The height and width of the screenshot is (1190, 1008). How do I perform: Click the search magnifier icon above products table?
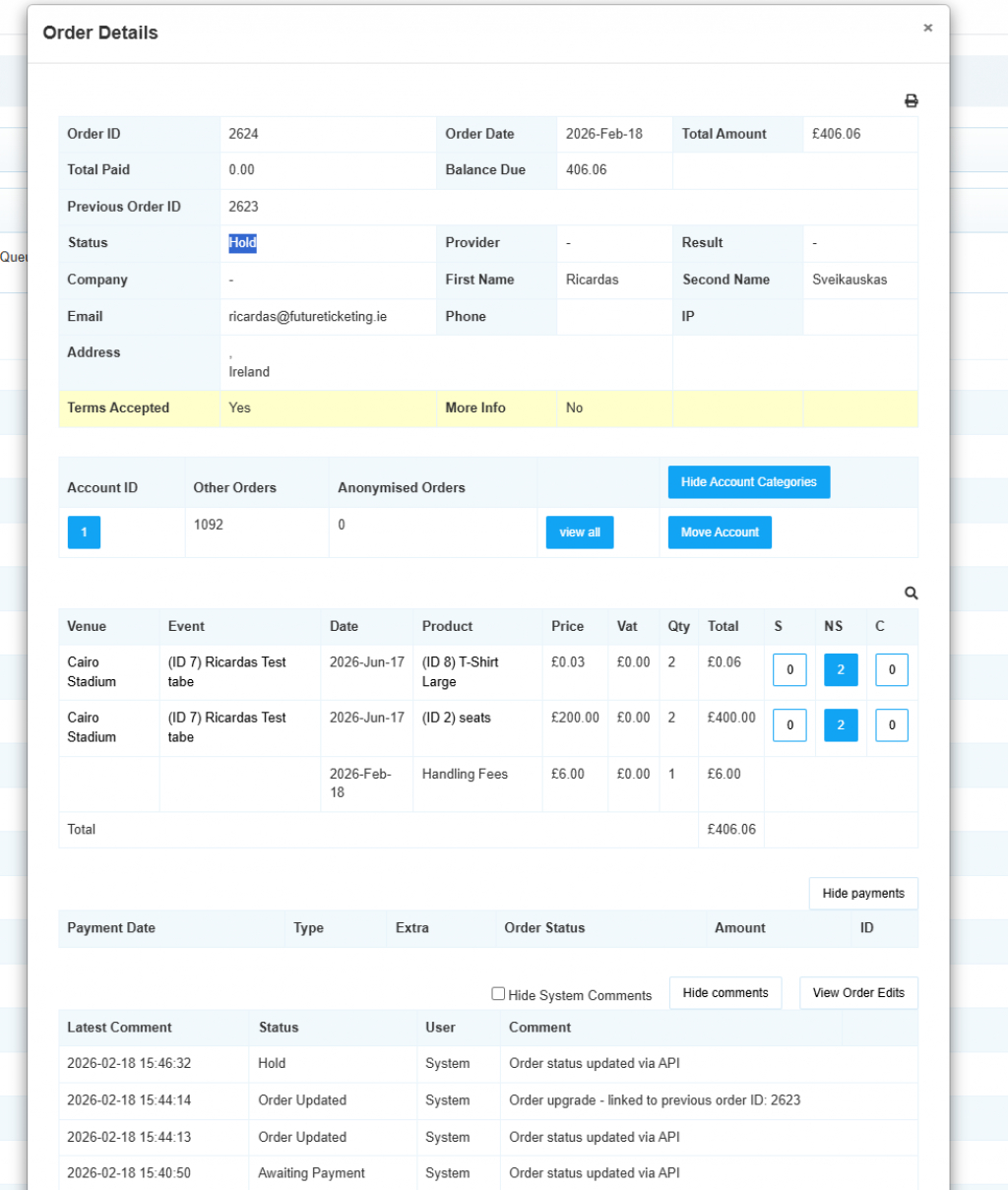pos(912,593)
